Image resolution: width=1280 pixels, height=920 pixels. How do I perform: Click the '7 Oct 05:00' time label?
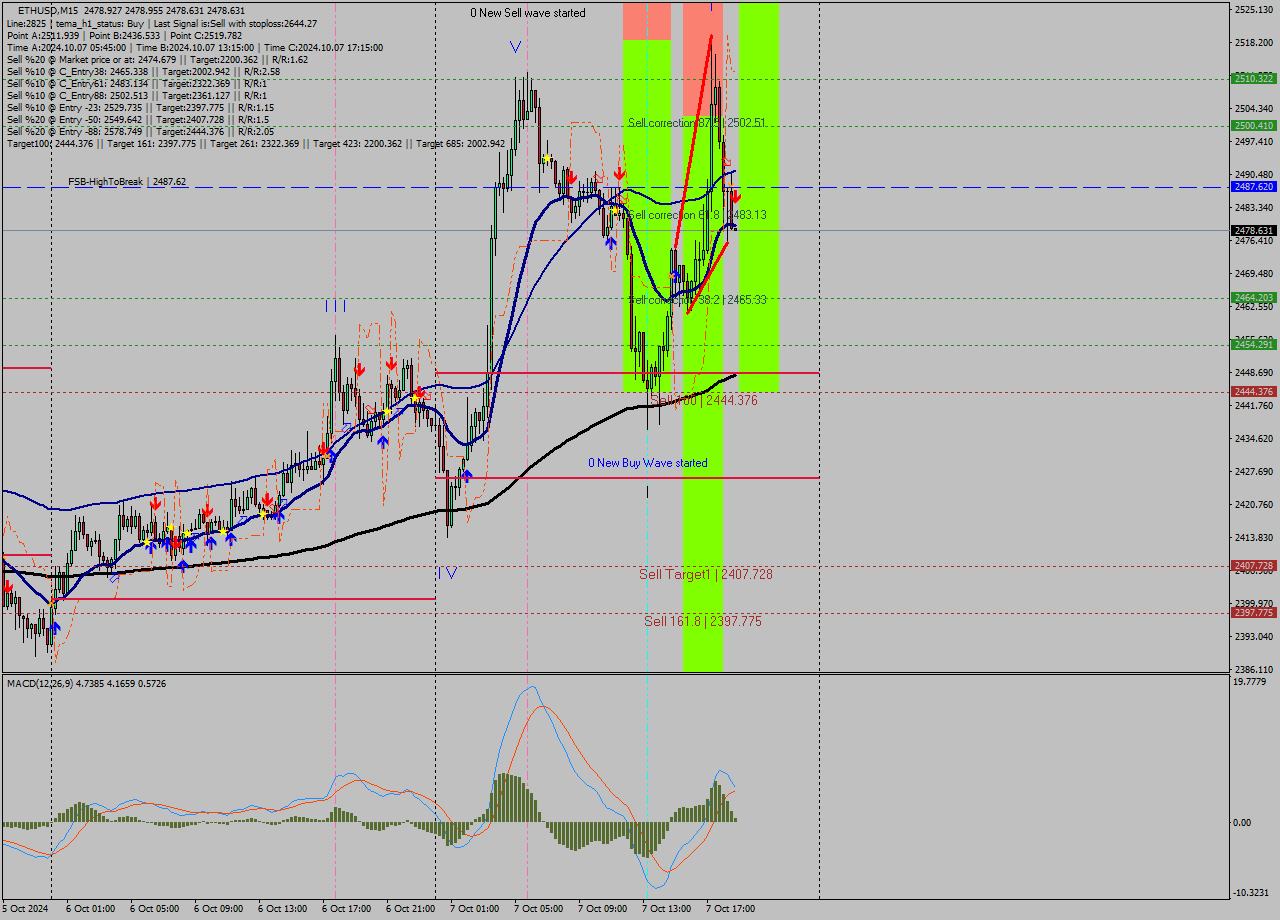pyautogui.click(x=538, y=909)
